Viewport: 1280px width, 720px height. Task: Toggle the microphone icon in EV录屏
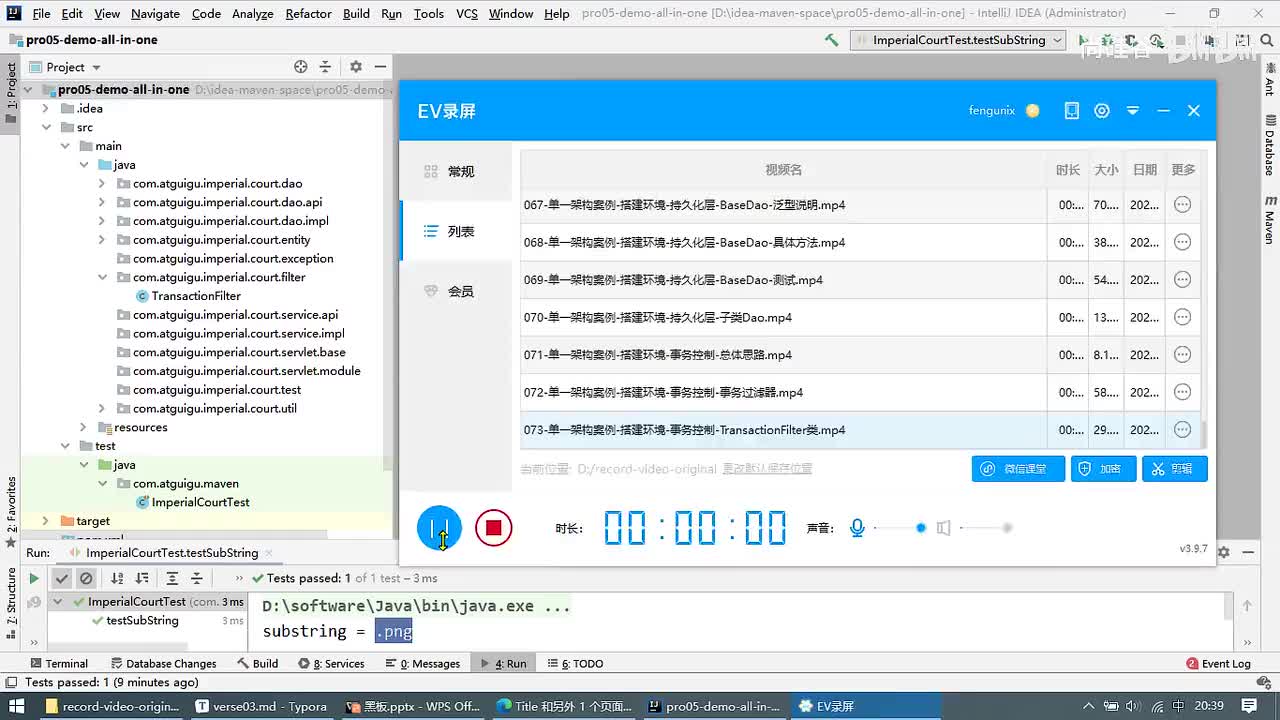857,528
